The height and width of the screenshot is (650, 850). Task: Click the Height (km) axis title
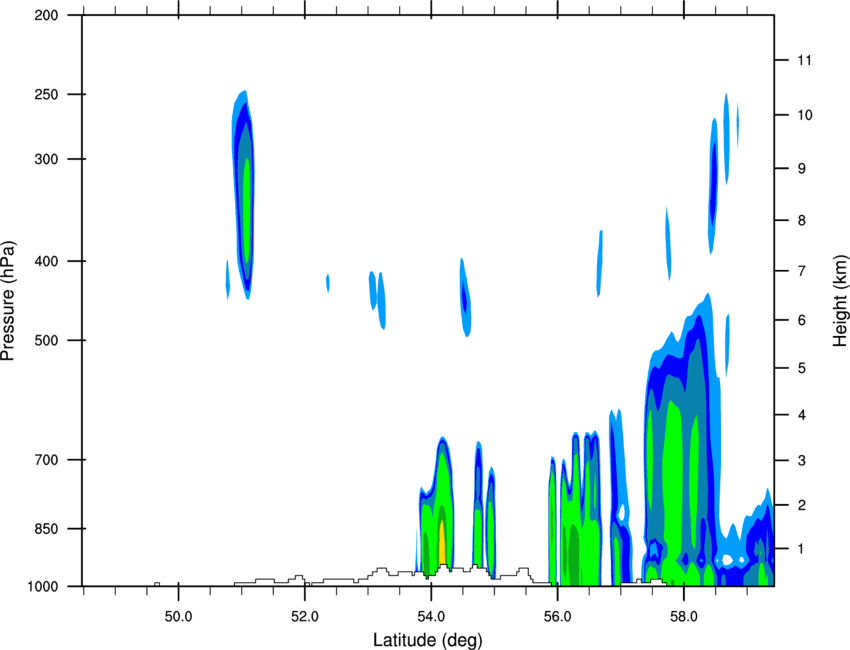[840, 300]
